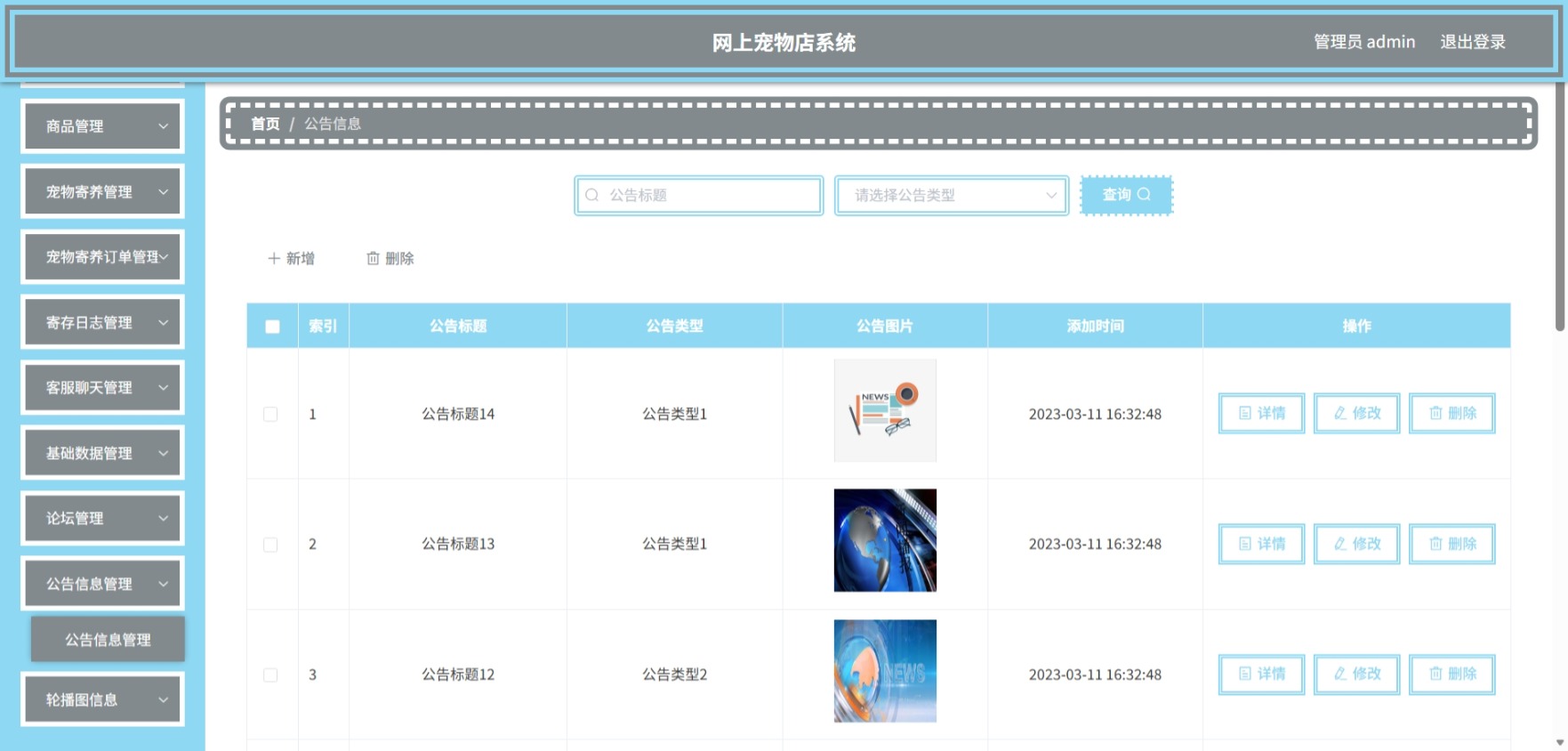Screen dimensions: 1568x751
Task: Open the 商品管理 sidebar menu
Action: click(102, 126)
